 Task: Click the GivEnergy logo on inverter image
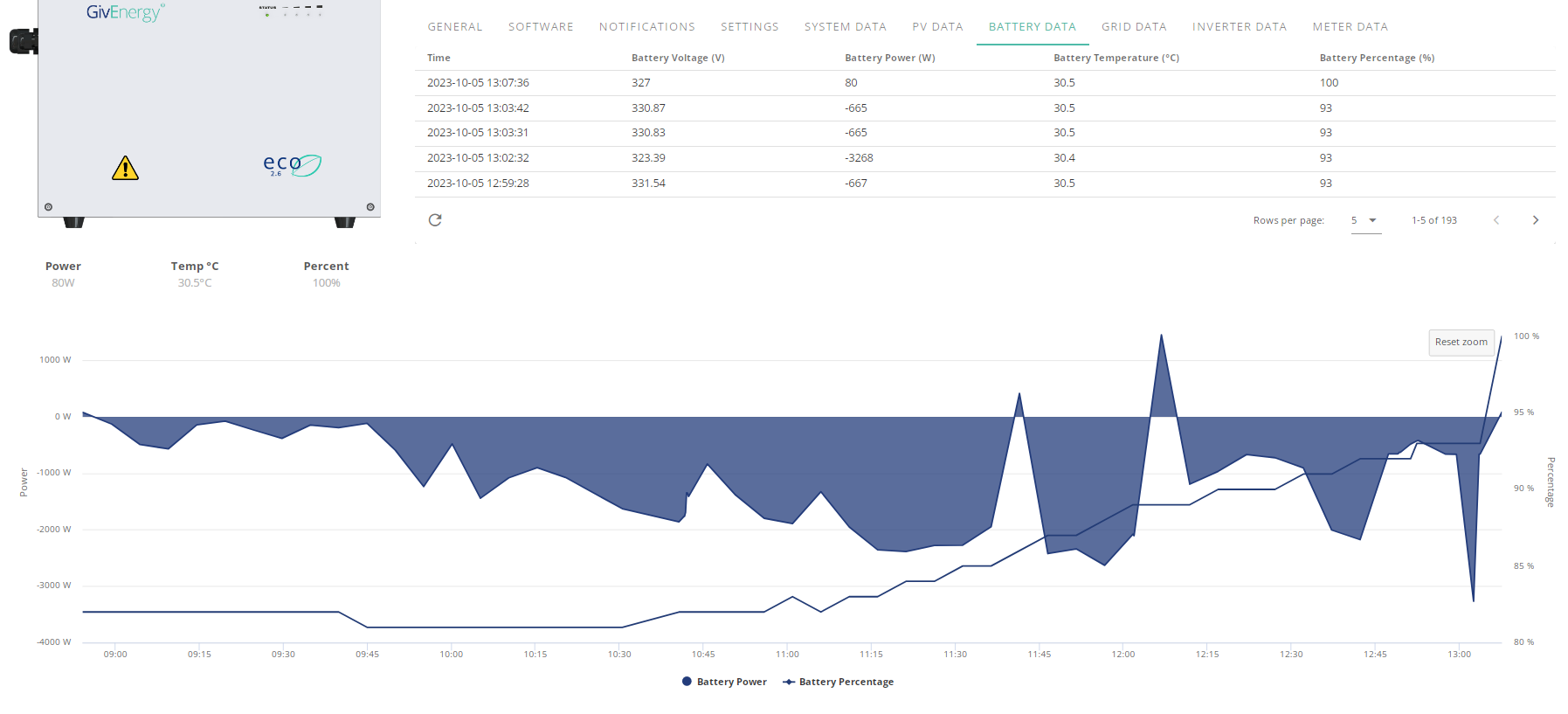(125, 12)
